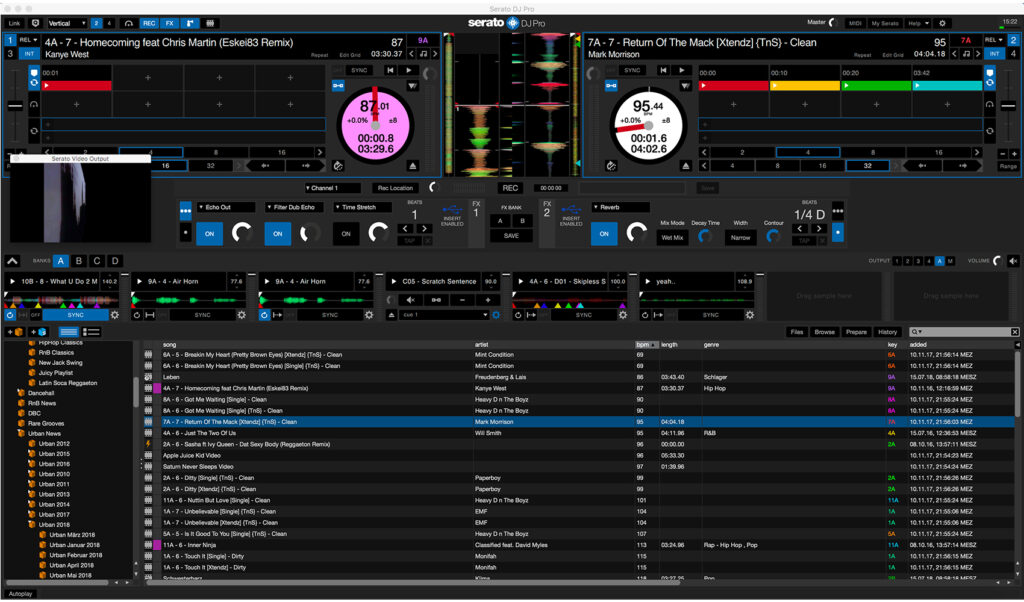
Task: Turn off Filter Dub Echo effect
Action: [278, 234]
